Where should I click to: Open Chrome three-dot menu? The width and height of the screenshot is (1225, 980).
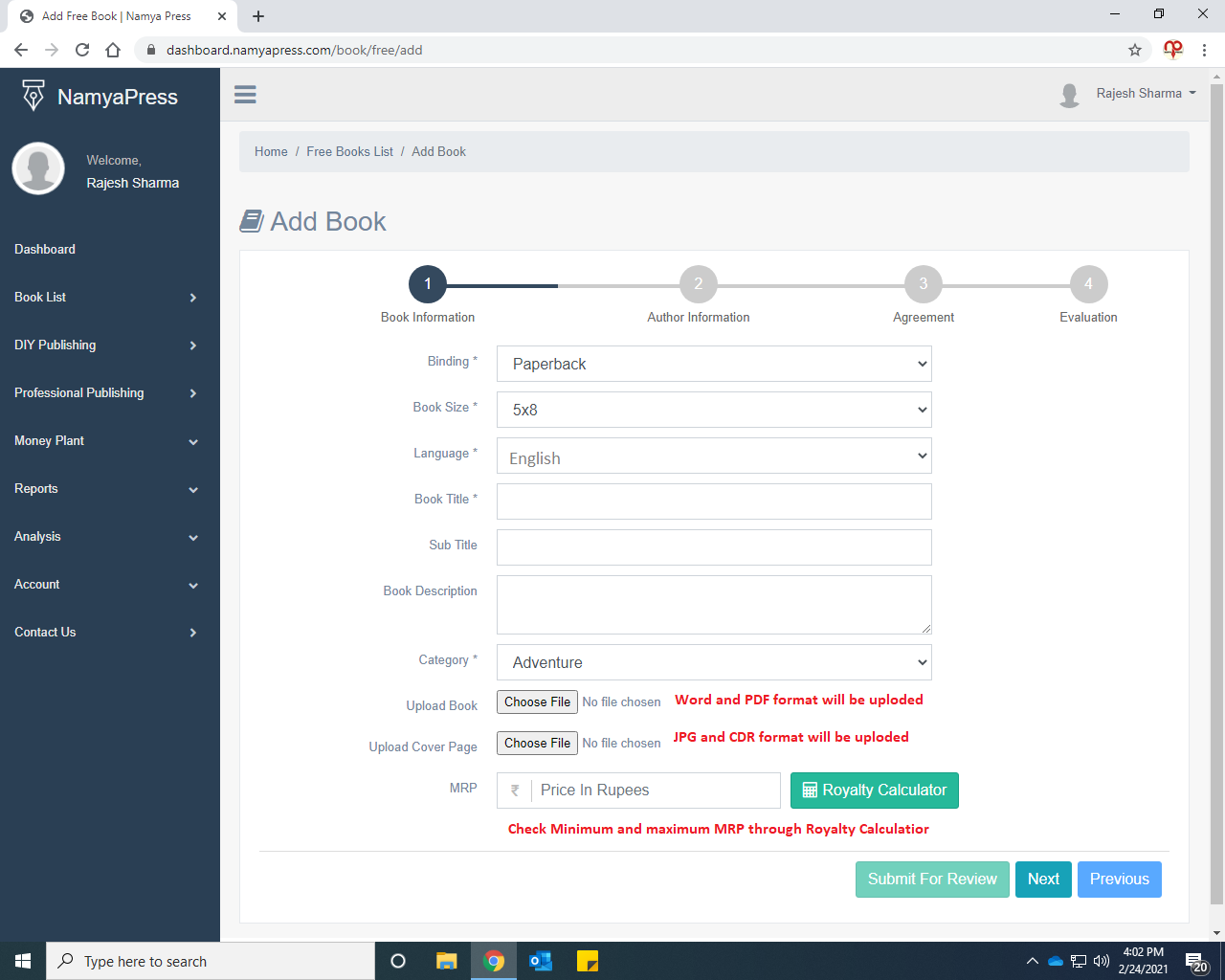[x=1204, y=50]
